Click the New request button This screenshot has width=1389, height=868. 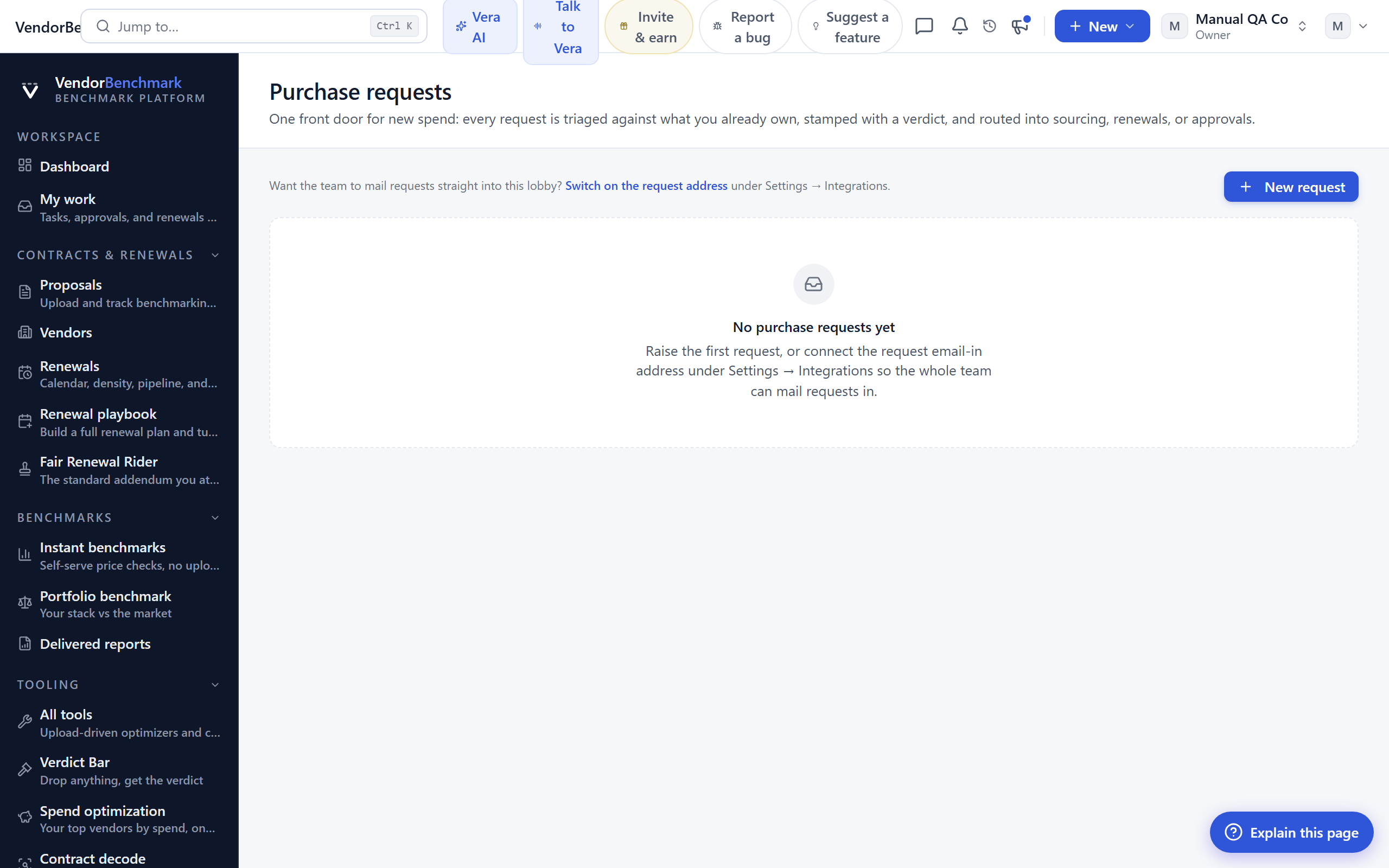tap(1291, 187)
